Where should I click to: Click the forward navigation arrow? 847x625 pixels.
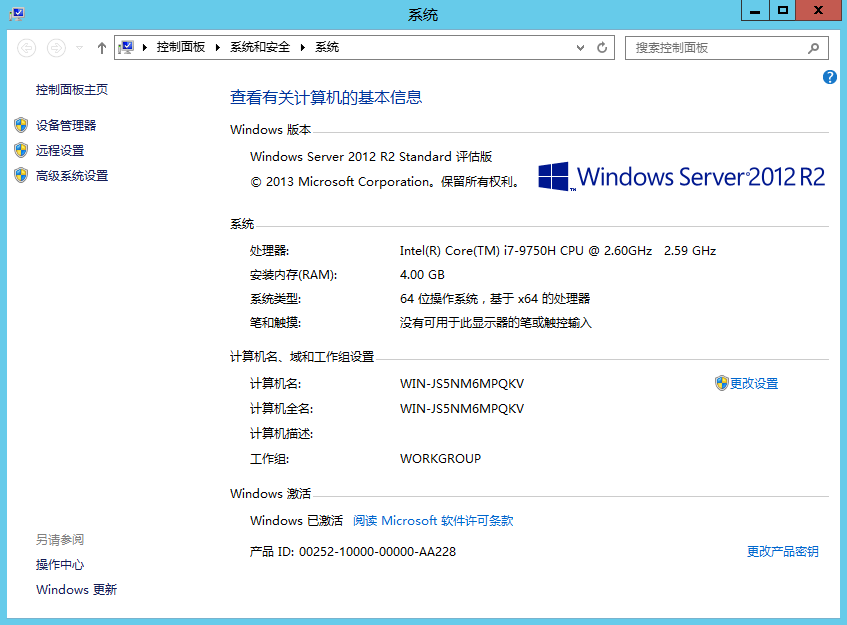(56, 48)
